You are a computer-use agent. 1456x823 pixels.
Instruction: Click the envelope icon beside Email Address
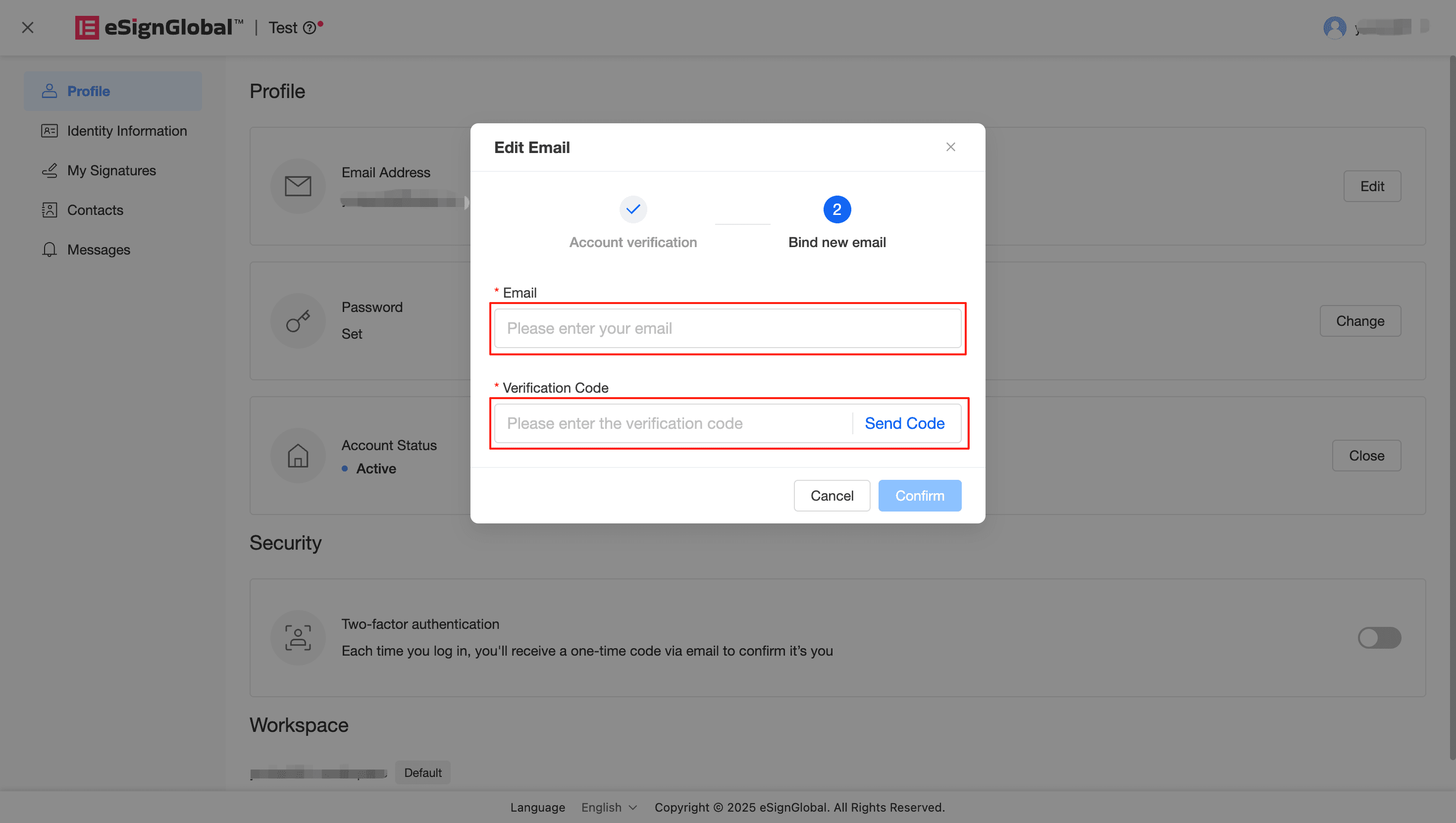tap(298, 186)
